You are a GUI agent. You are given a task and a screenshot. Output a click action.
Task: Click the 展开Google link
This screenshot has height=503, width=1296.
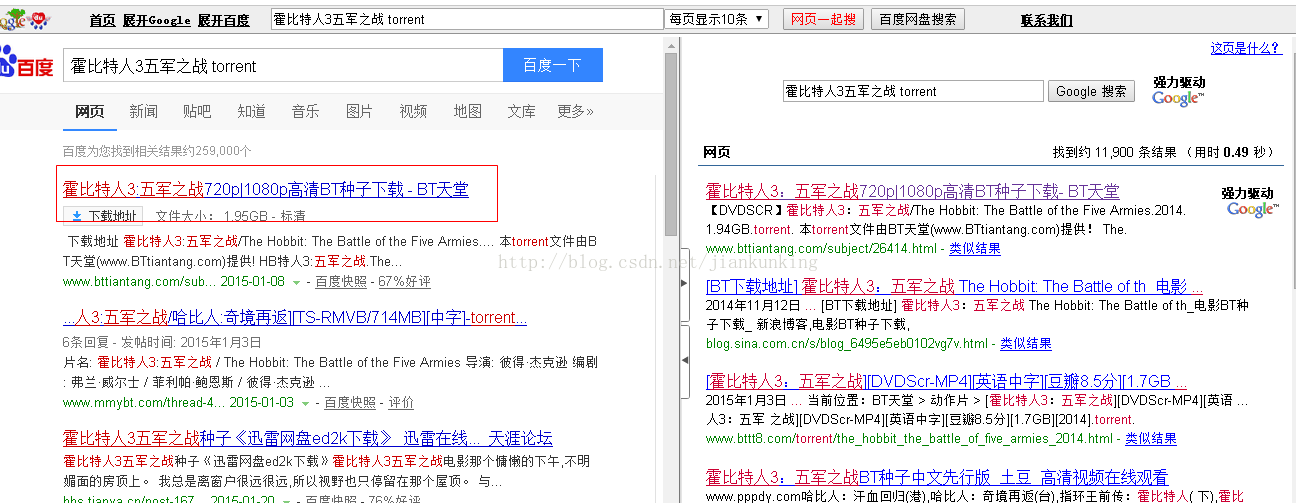pyautogui.click(x=157, y=20)
